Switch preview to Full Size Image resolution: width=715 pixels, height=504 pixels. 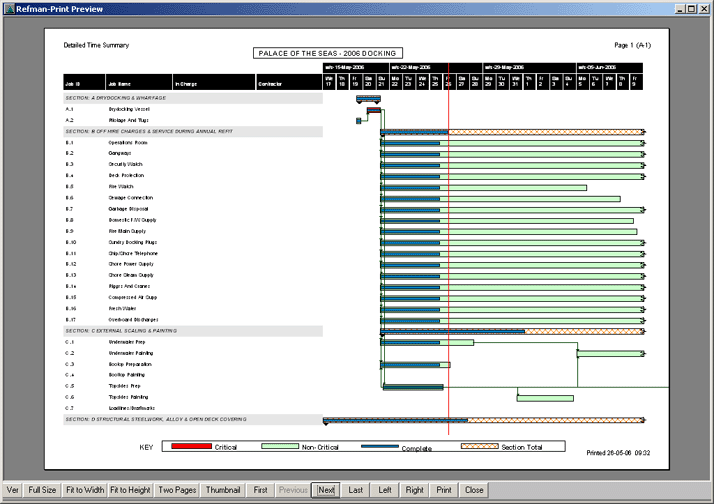(x=42, y=490)
